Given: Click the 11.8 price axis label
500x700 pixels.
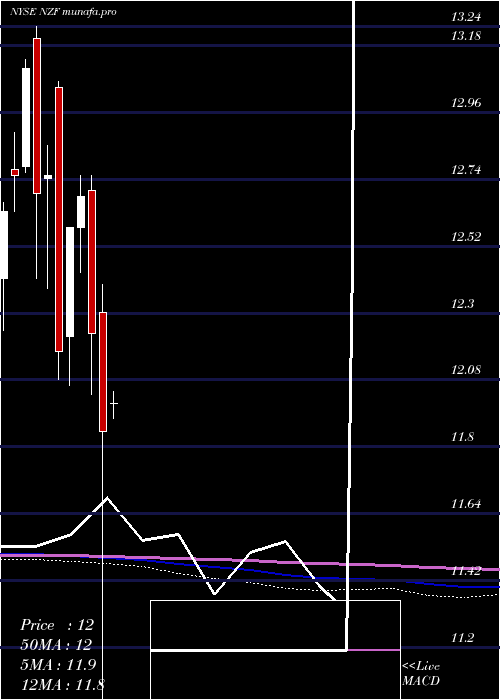Looking at the screenshot, I should coord(463,437).
